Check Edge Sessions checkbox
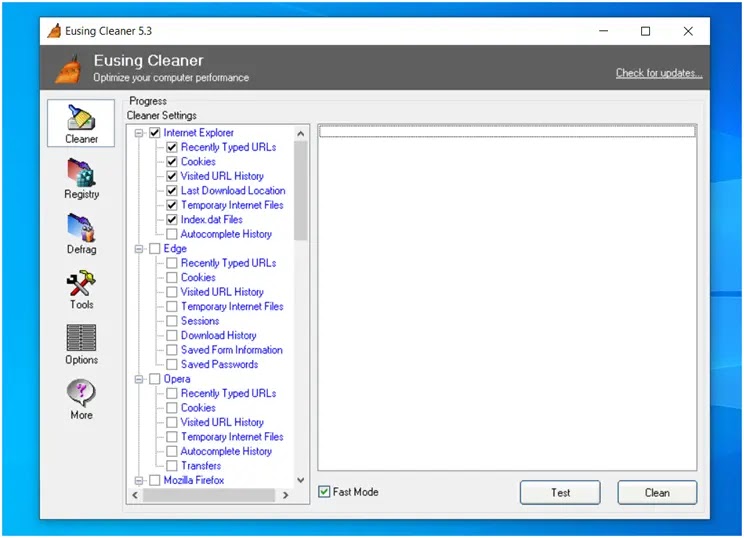744x538 pixels. (172, 321)
